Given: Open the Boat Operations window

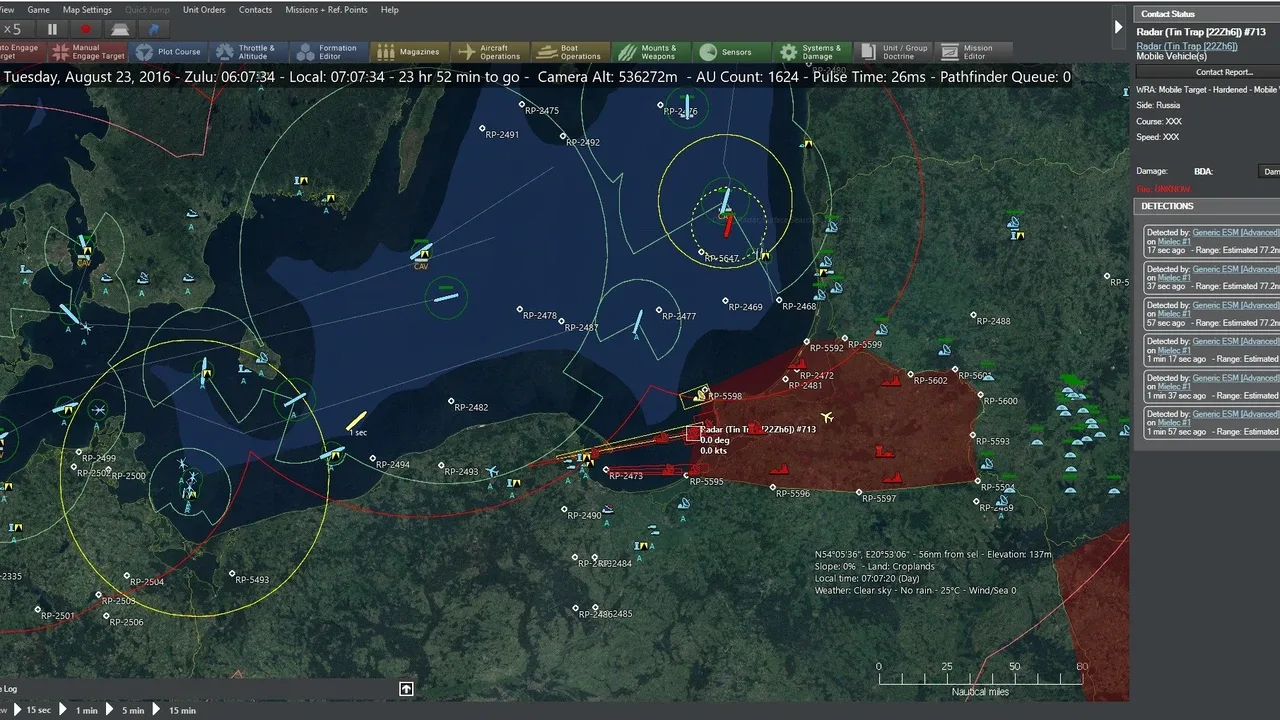Looking at the screenshot, I should [x=570, y=52].
